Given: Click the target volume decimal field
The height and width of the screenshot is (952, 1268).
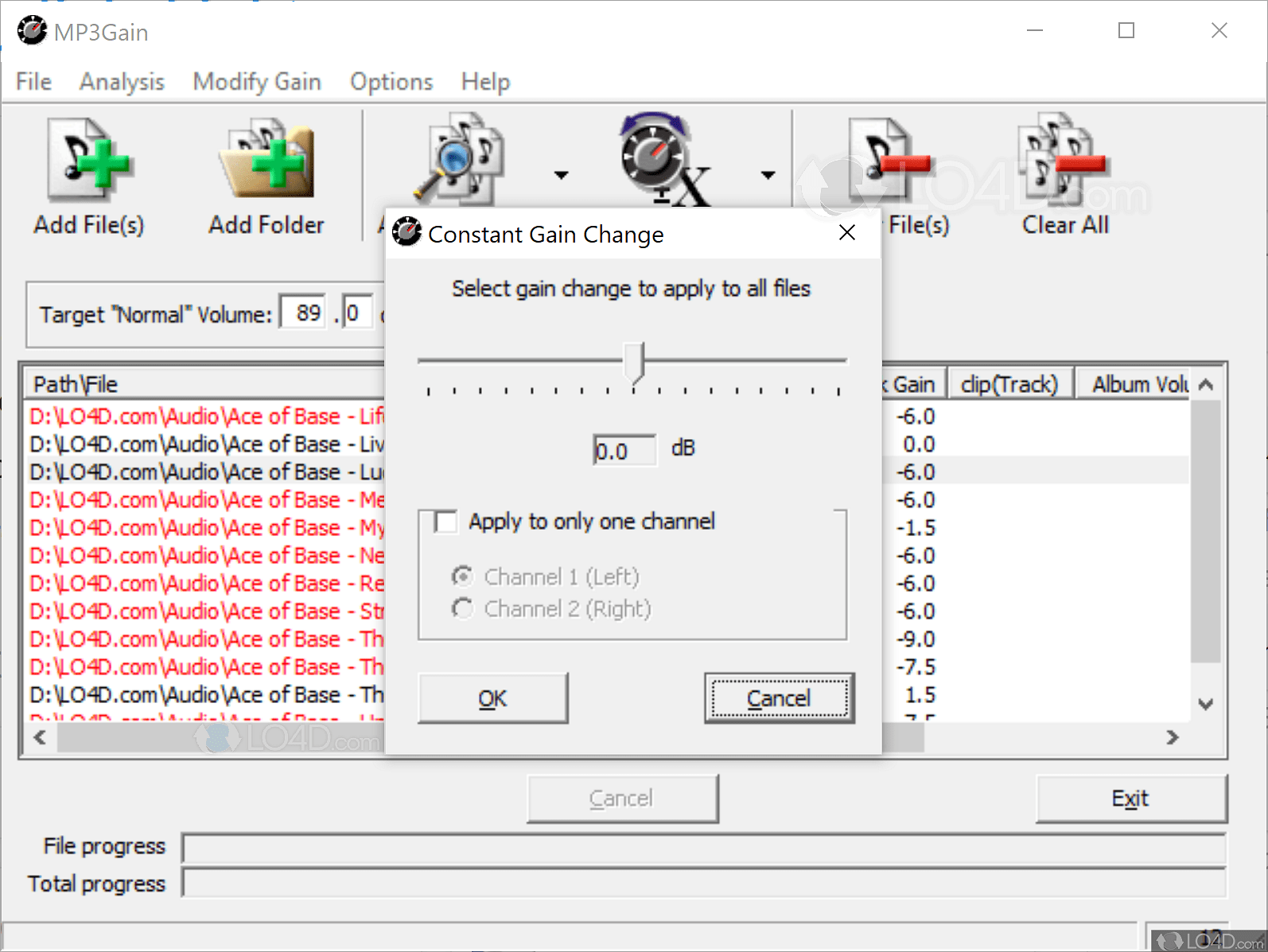Looking at the screenshot, I should click(356, 313).
